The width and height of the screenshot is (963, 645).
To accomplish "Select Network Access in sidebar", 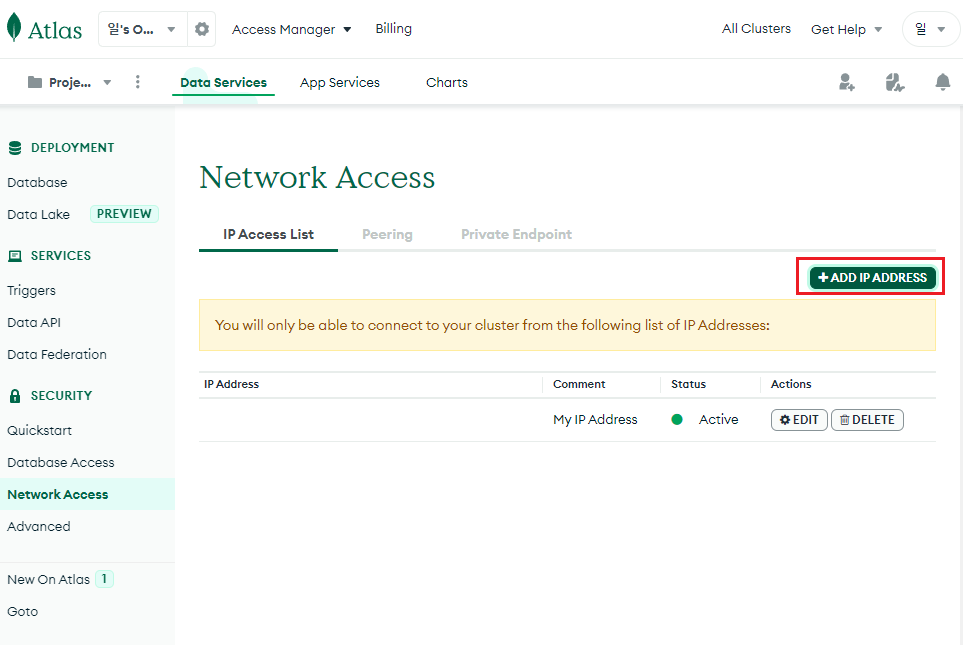I will coord(87,494).
